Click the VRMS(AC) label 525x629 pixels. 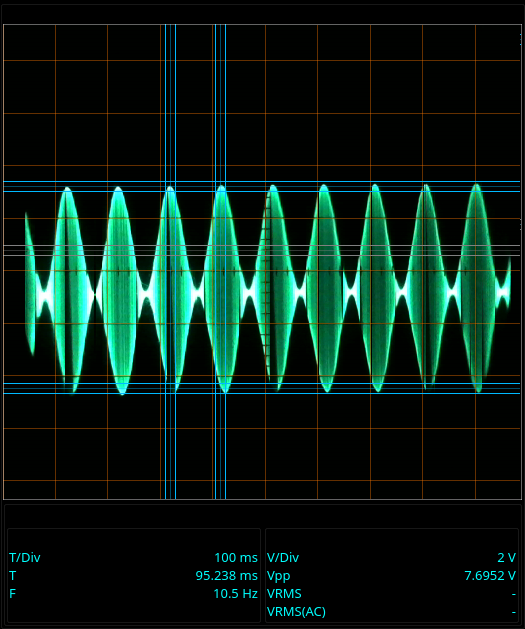[296, 612]
